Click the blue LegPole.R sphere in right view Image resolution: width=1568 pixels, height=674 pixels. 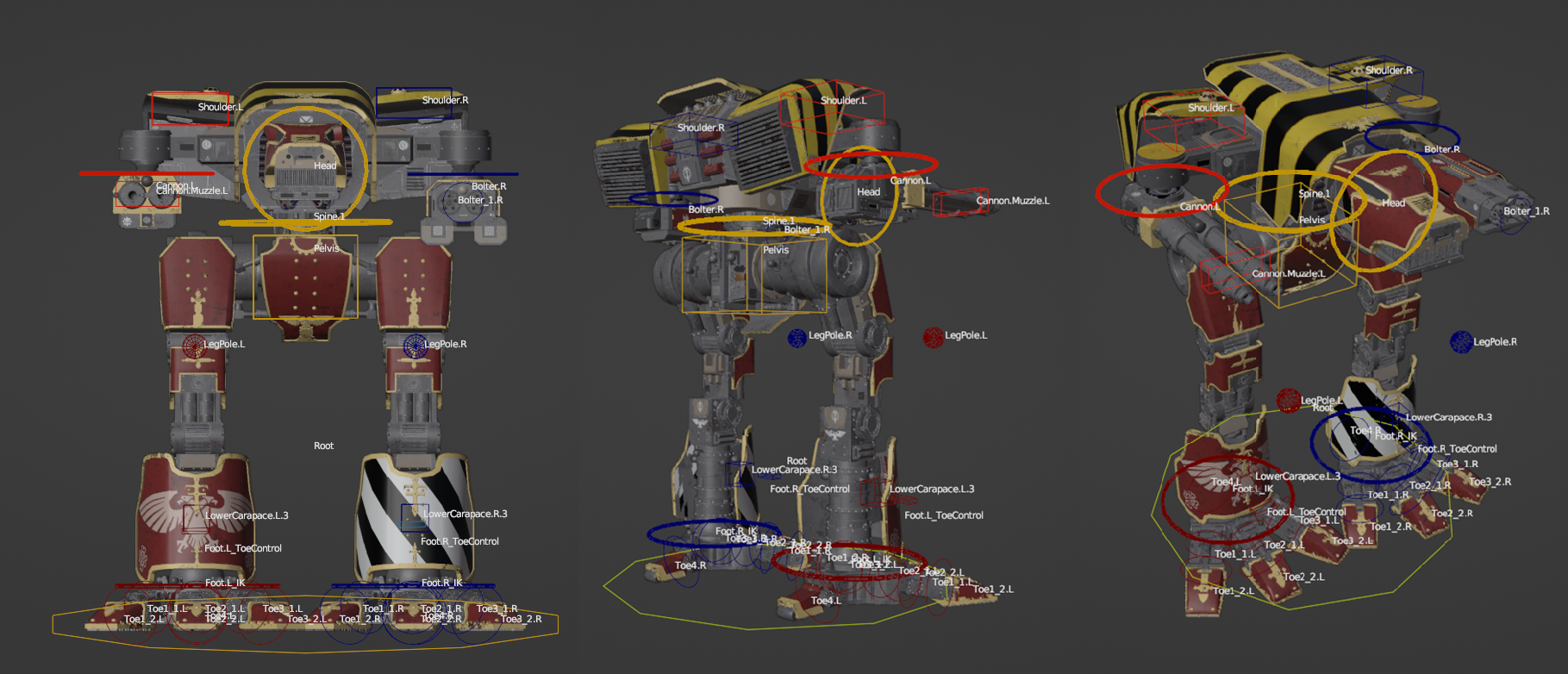click(1461, 342)
